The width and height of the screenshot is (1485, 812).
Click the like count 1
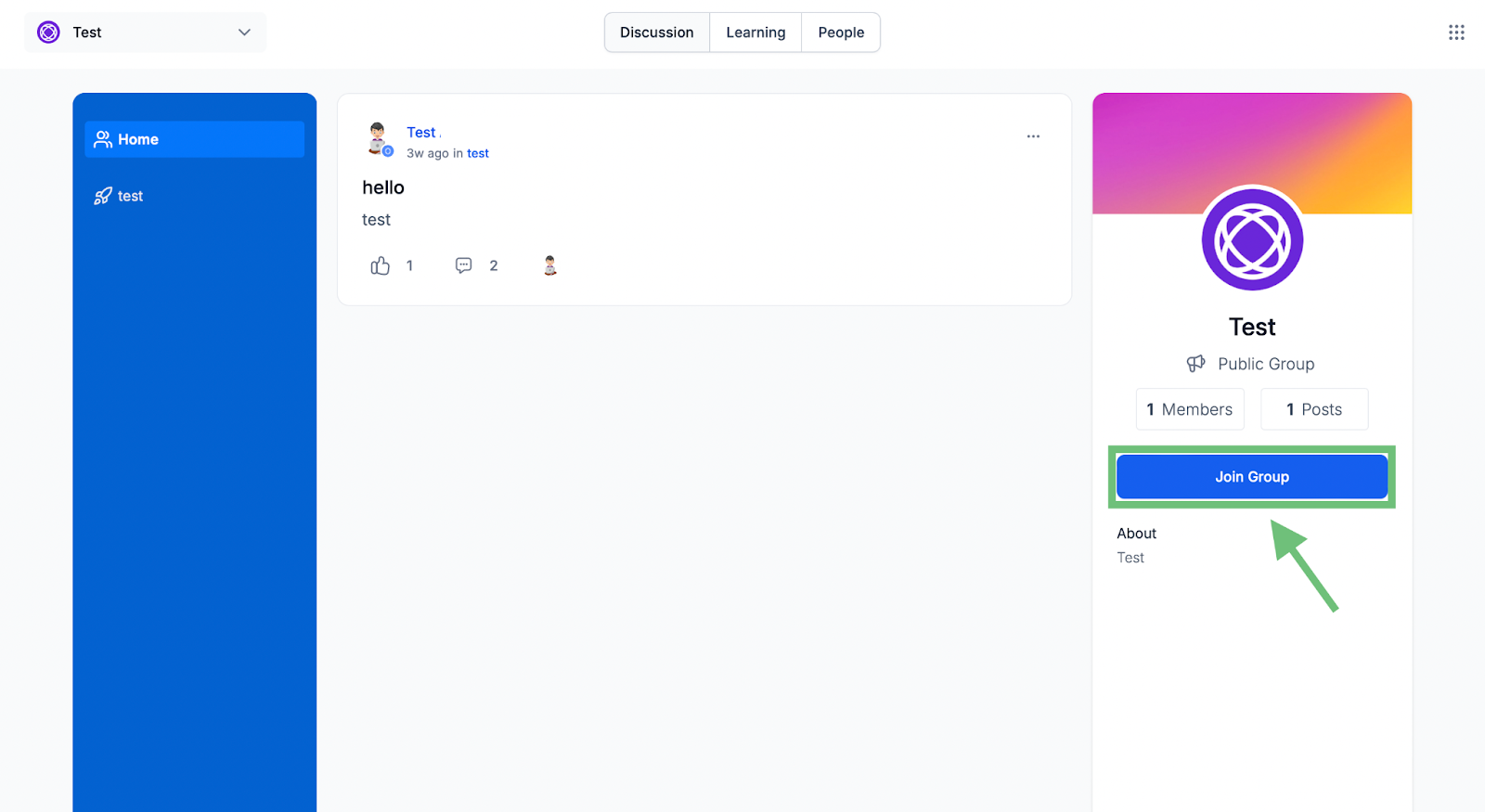pyautogui.click(x=409, y=265)
